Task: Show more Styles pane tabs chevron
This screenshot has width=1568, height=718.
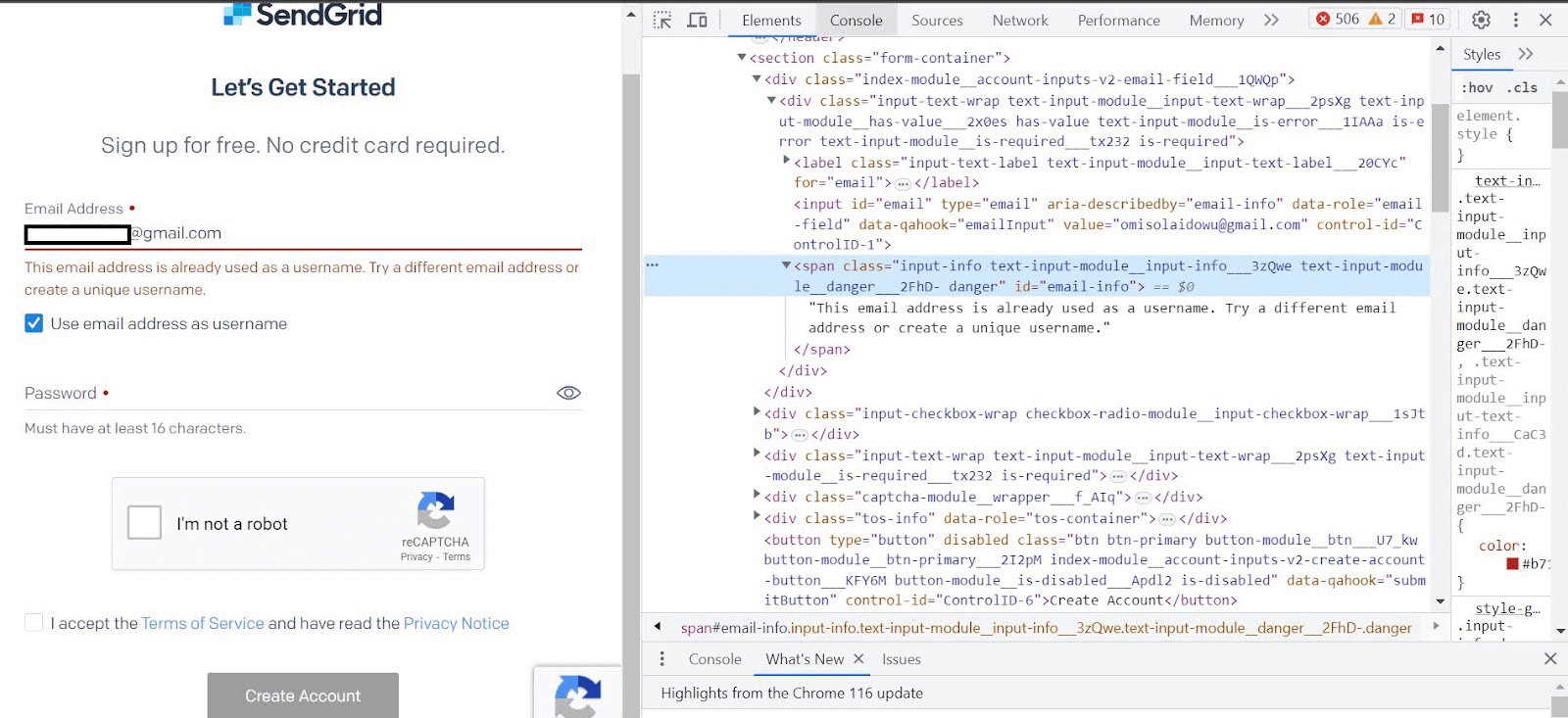Action: pyautogui.click(x=1525, y=54)
